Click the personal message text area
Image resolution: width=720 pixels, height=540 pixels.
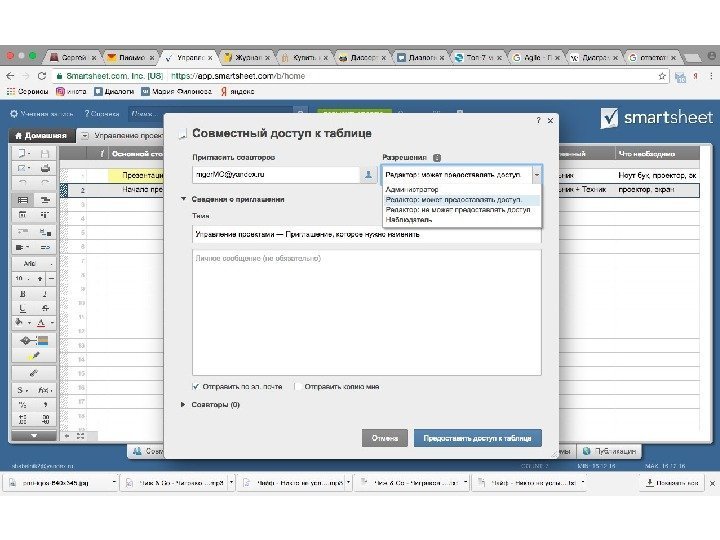366,312
